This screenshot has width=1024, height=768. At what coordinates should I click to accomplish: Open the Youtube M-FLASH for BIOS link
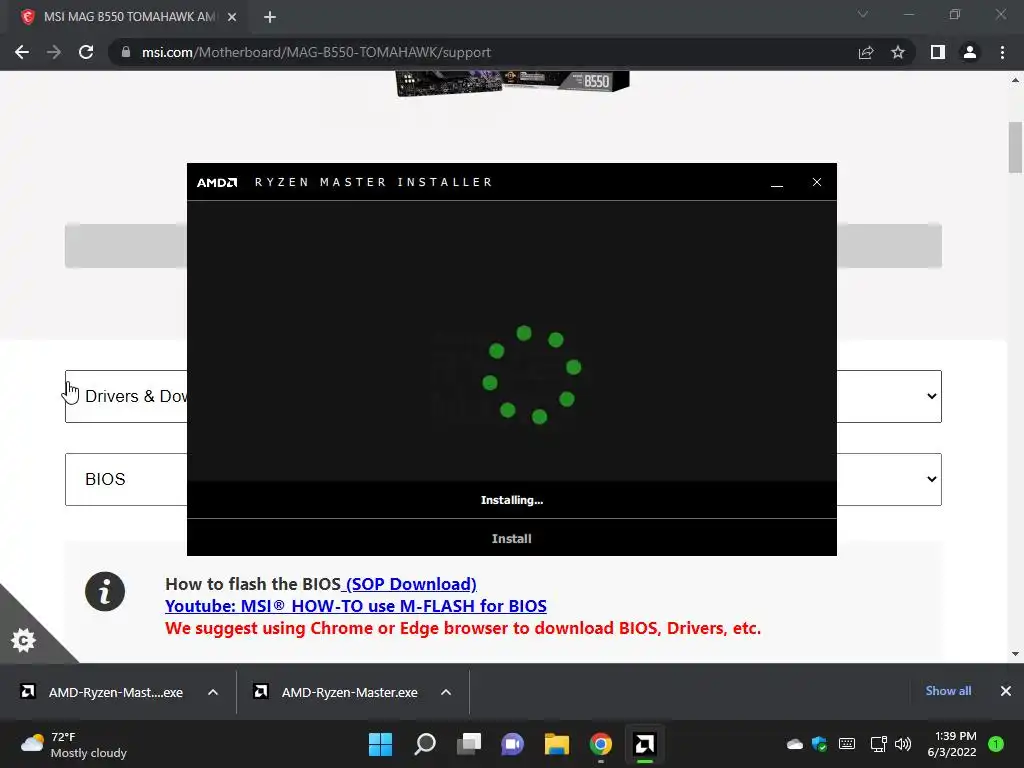click(356, 606)
